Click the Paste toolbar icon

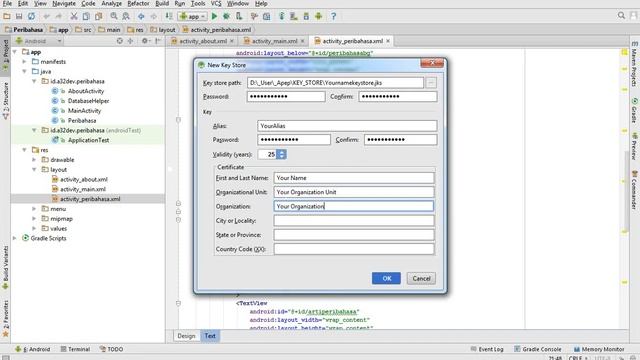[x=98, y=16]
